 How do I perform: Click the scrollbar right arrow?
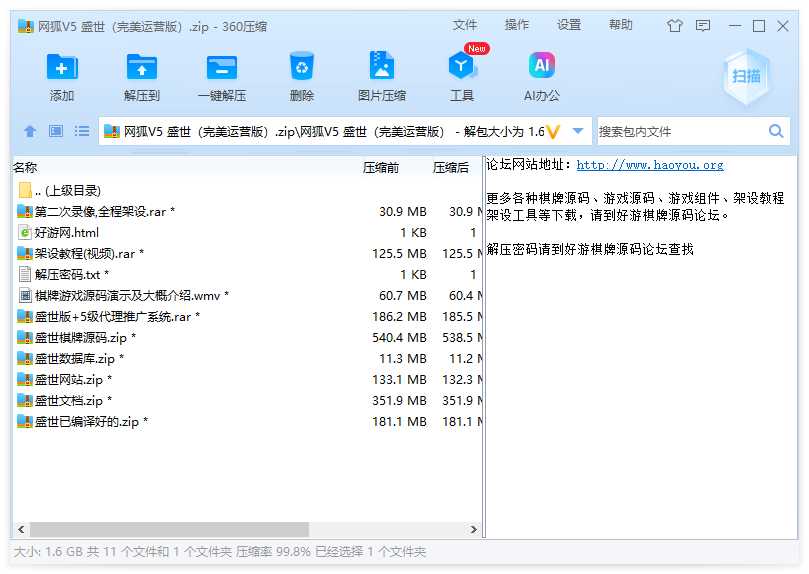click(474, 530)
